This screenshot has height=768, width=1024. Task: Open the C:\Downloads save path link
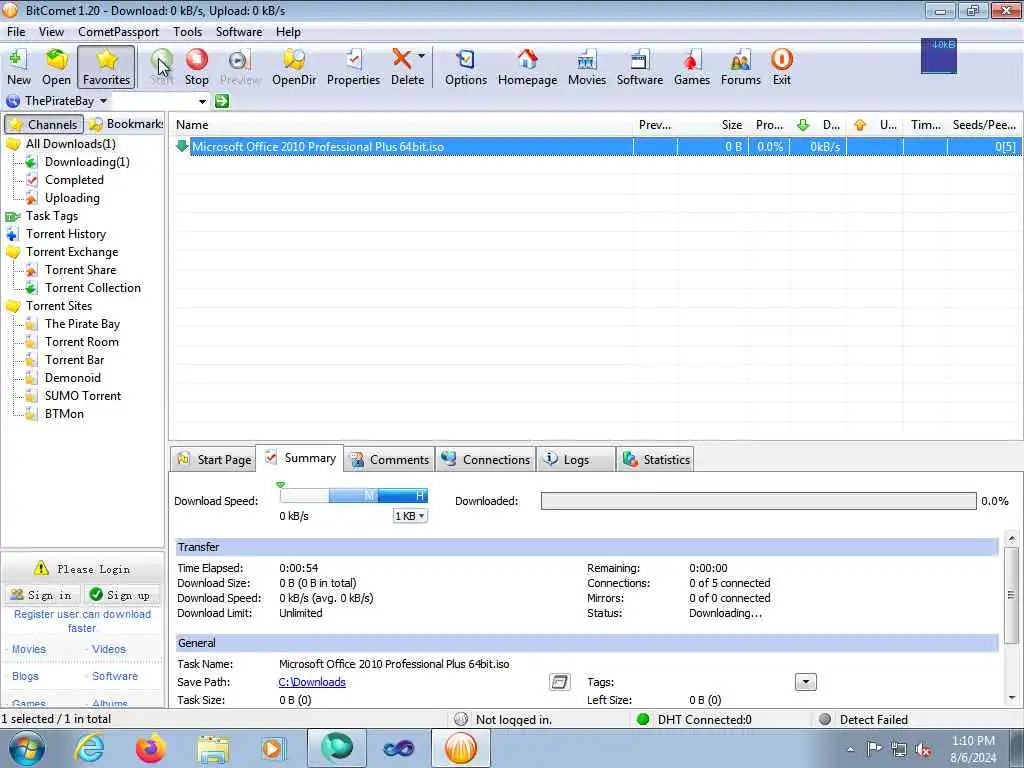click(312, 682)
